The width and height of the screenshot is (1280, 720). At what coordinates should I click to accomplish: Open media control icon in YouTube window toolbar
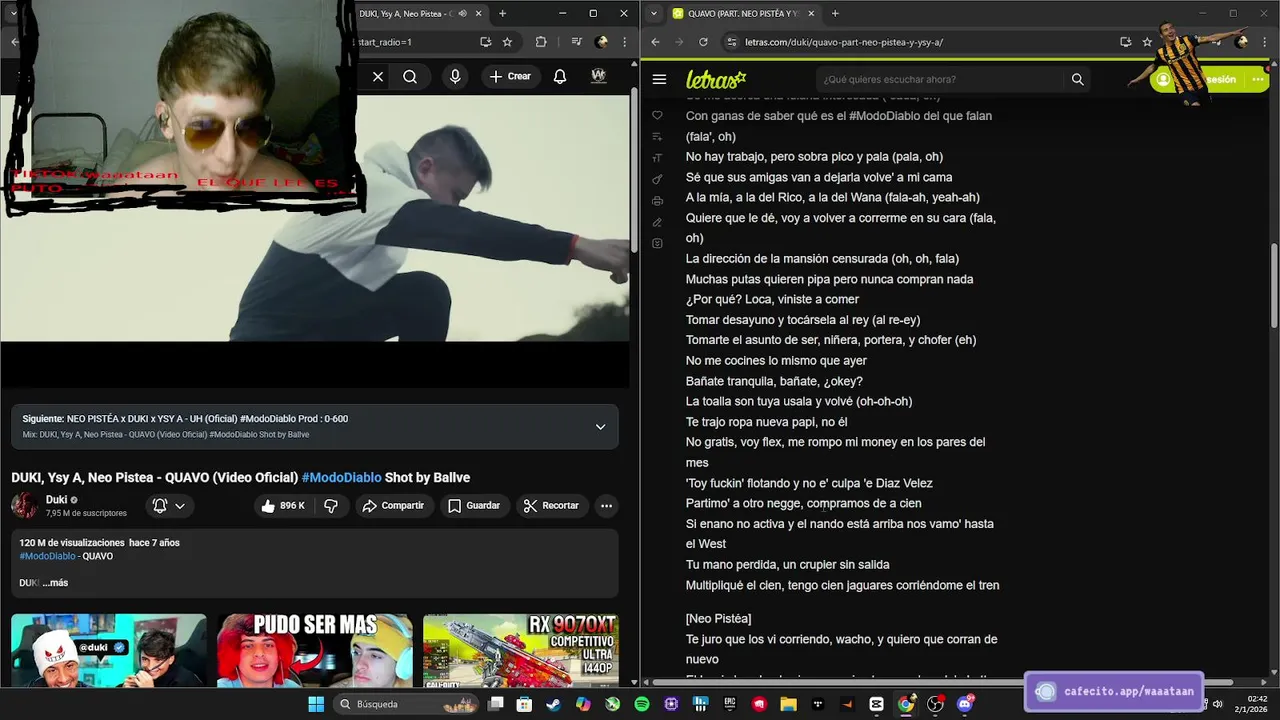coord(577,42)
